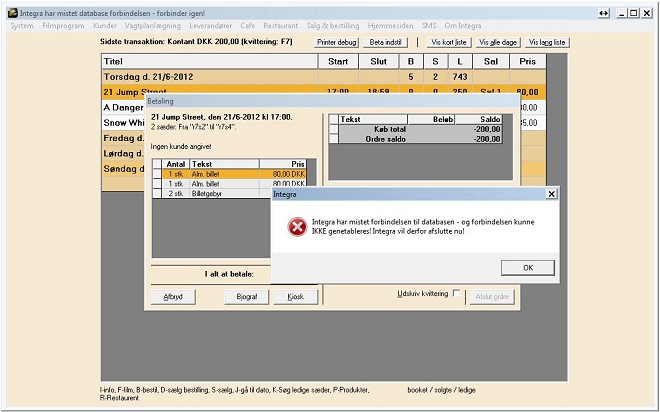Select the Fredag day row
Viewport: 660px width, 412px height.
(x=123, y=138)
